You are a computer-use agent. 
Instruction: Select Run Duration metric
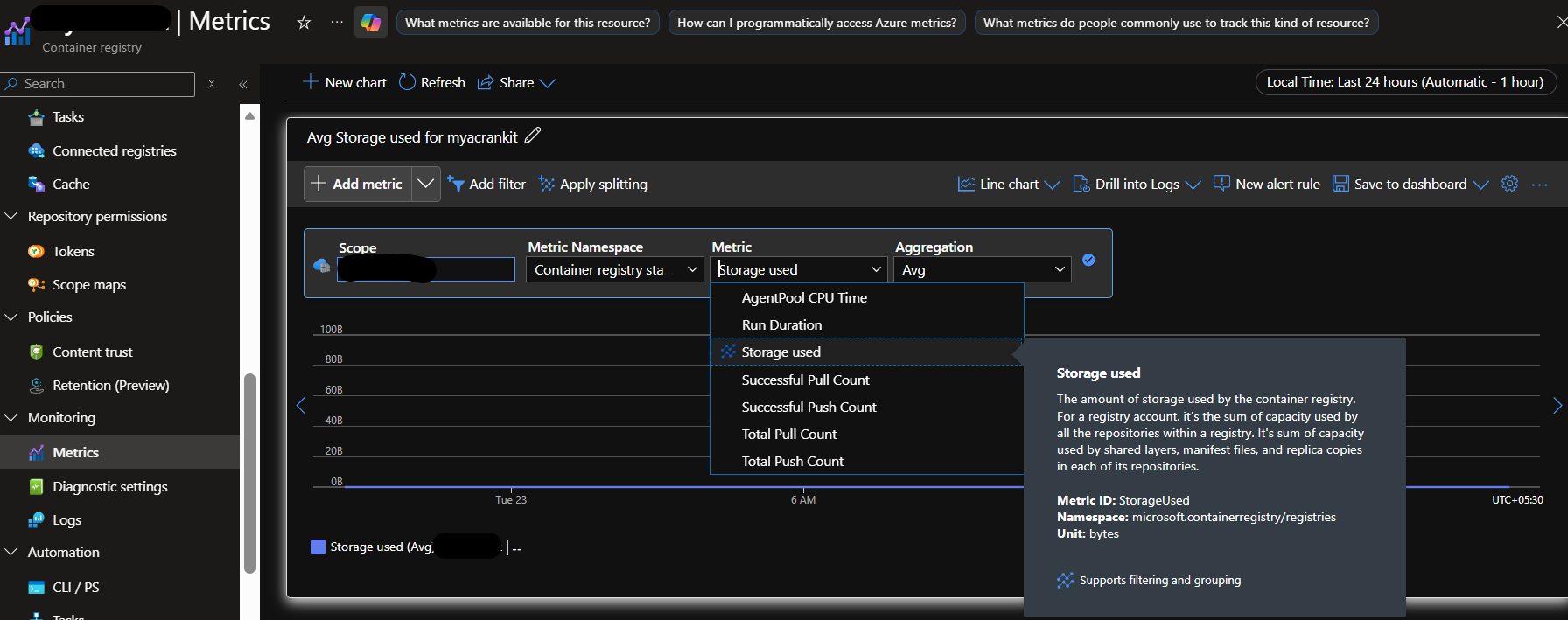tap(867, 324)
